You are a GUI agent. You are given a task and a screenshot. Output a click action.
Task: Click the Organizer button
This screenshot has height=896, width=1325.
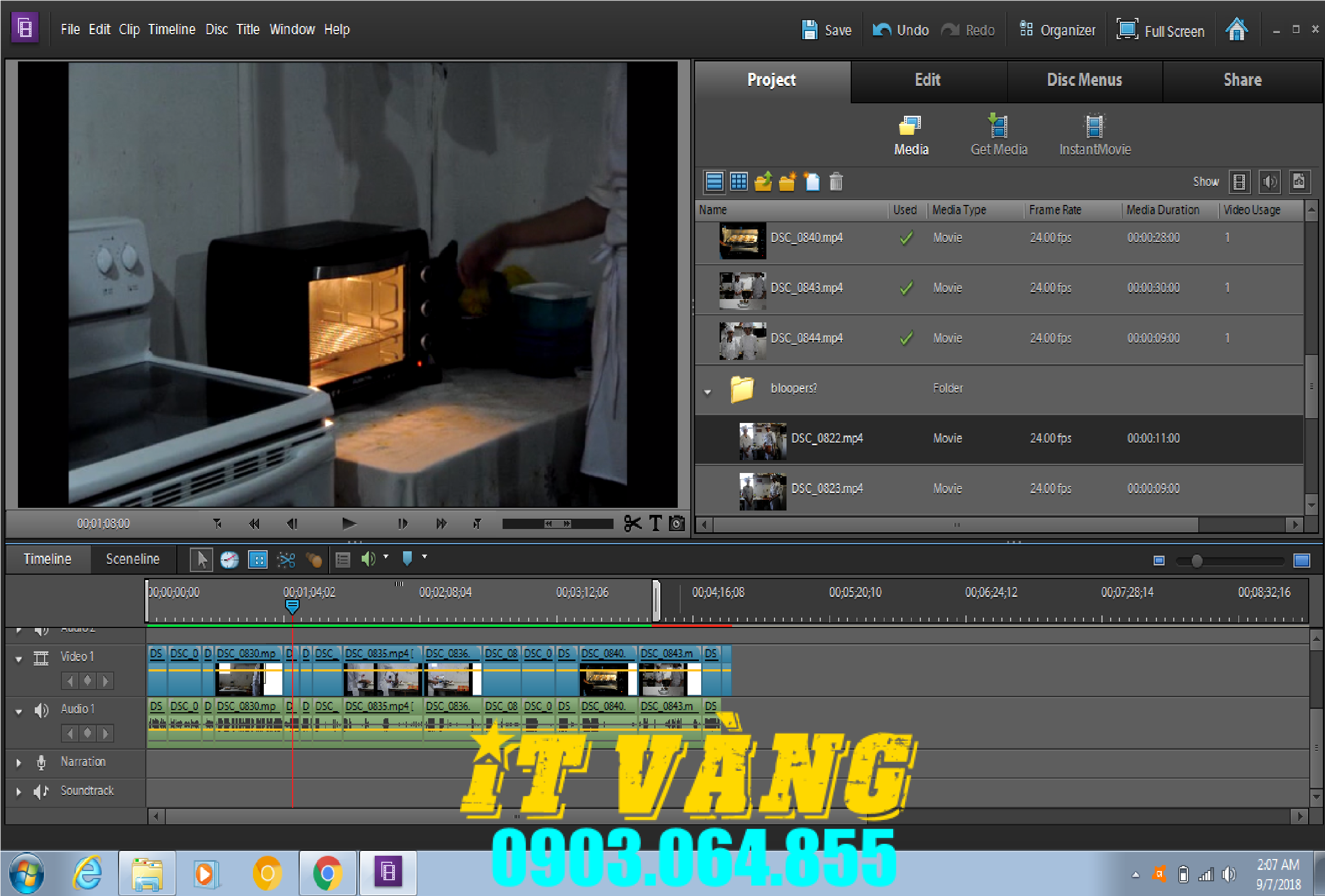[1057, 30]
